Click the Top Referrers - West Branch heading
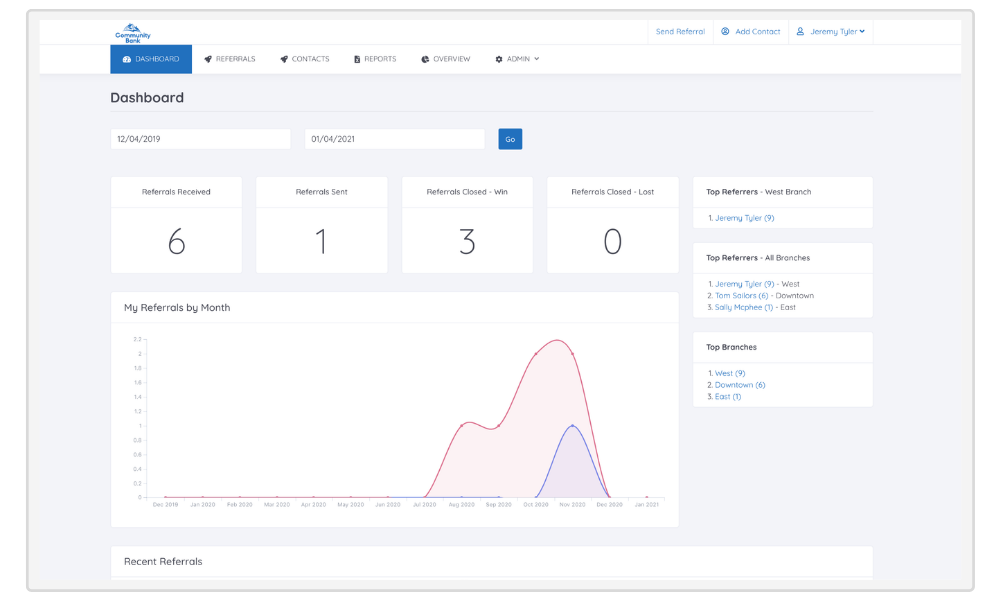This screenshot has height=600, width=1000. click(759, 192)
